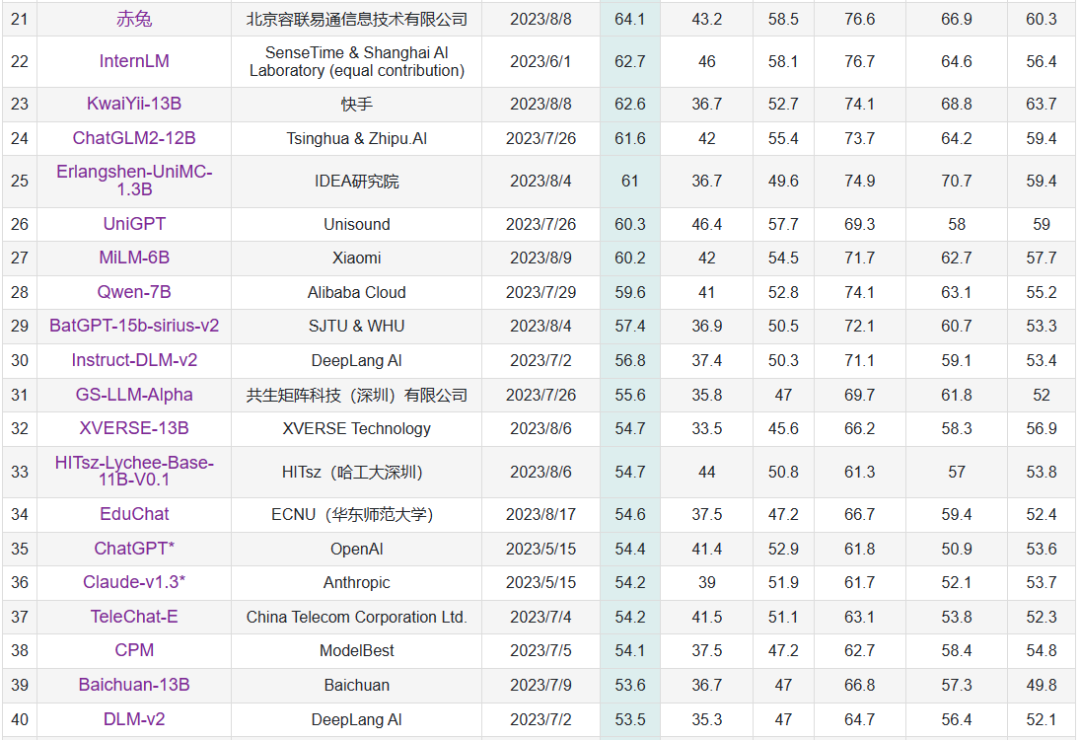
Task: Open the CPM model link
Action: click(x=134, y=650)
